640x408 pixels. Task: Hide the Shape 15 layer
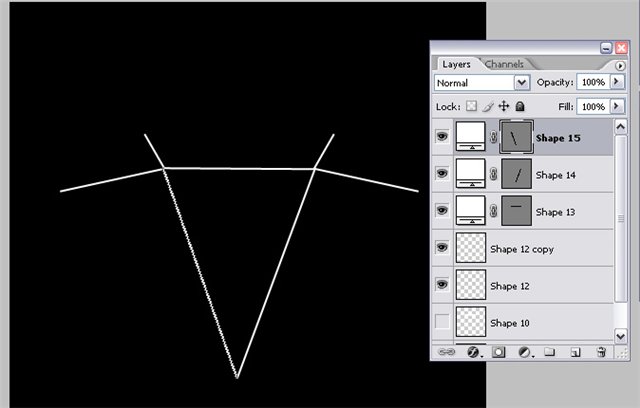442,136
